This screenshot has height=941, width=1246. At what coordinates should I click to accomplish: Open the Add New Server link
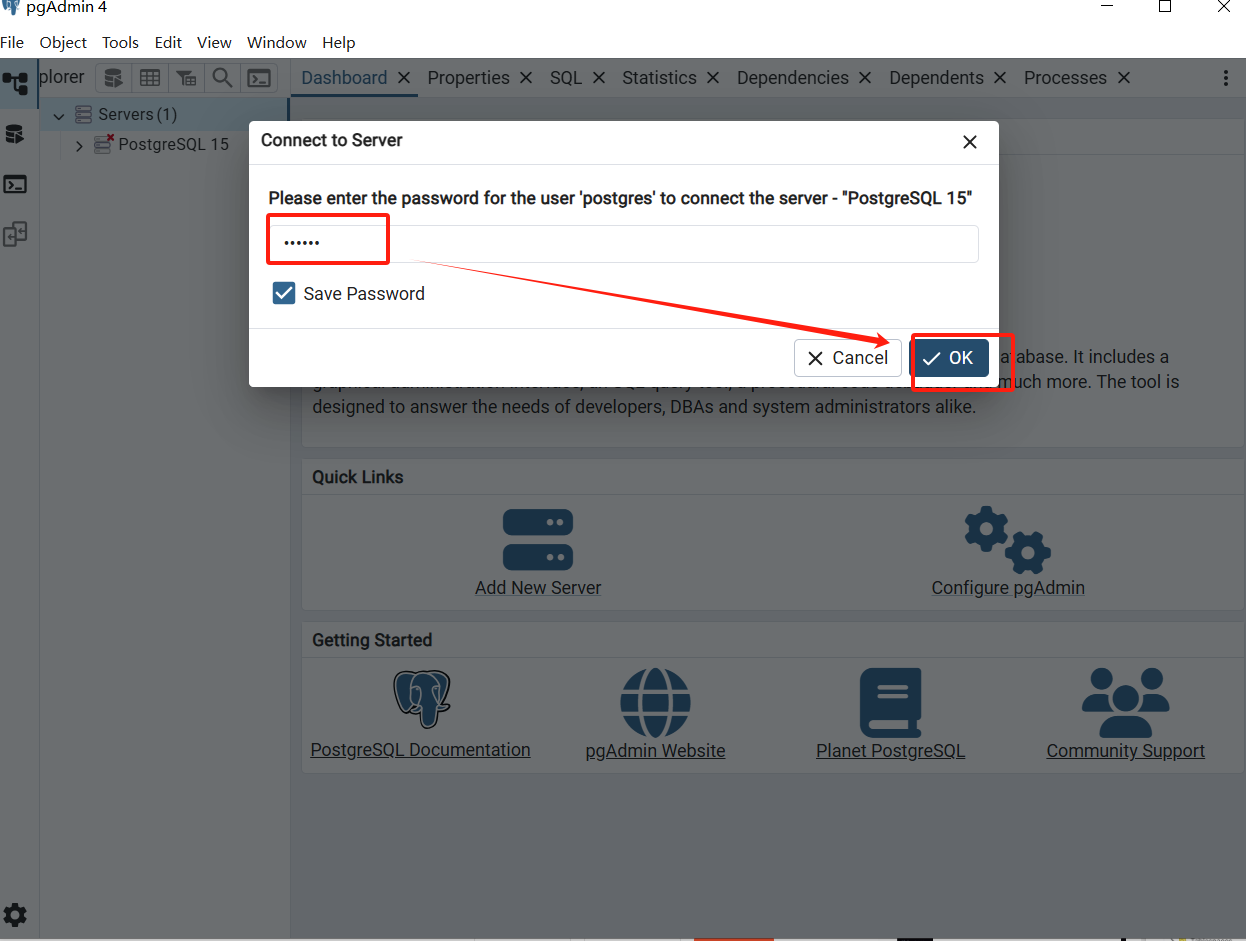click(538, 588)
